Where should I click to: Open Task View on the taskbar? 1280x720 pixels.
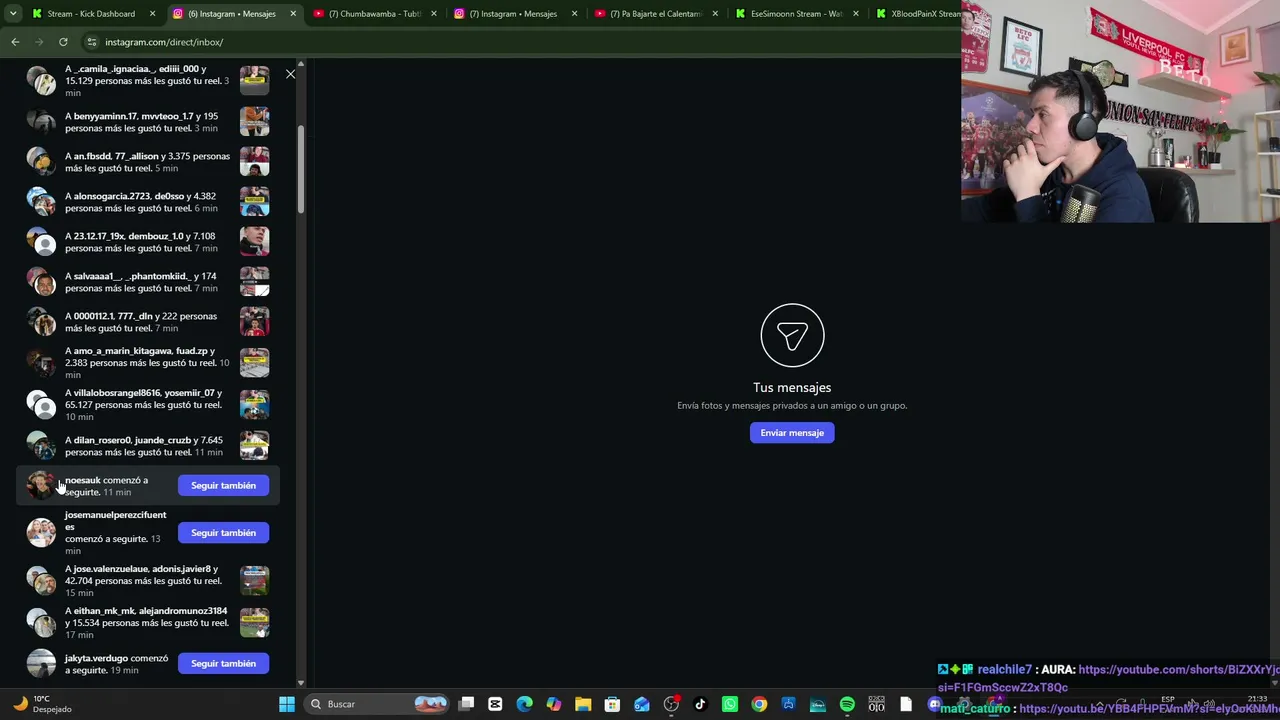coord(466,704)
